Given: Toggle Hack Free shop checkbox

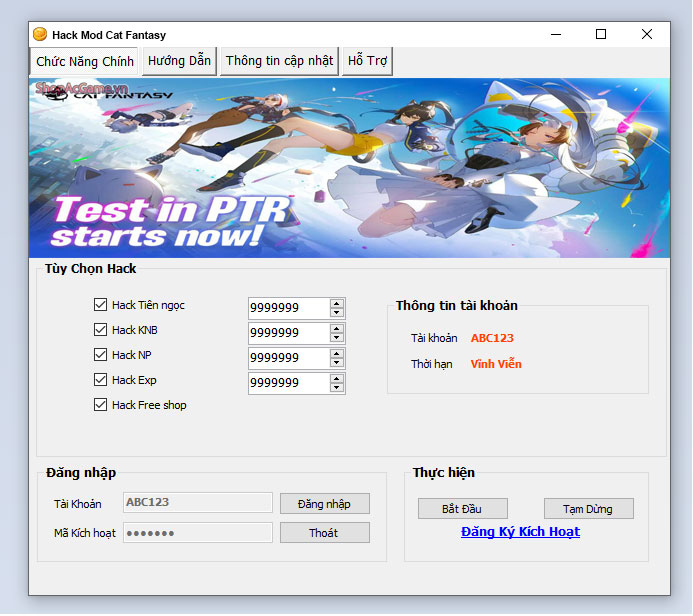Looking at the screenshot, I should coord(100,405).
